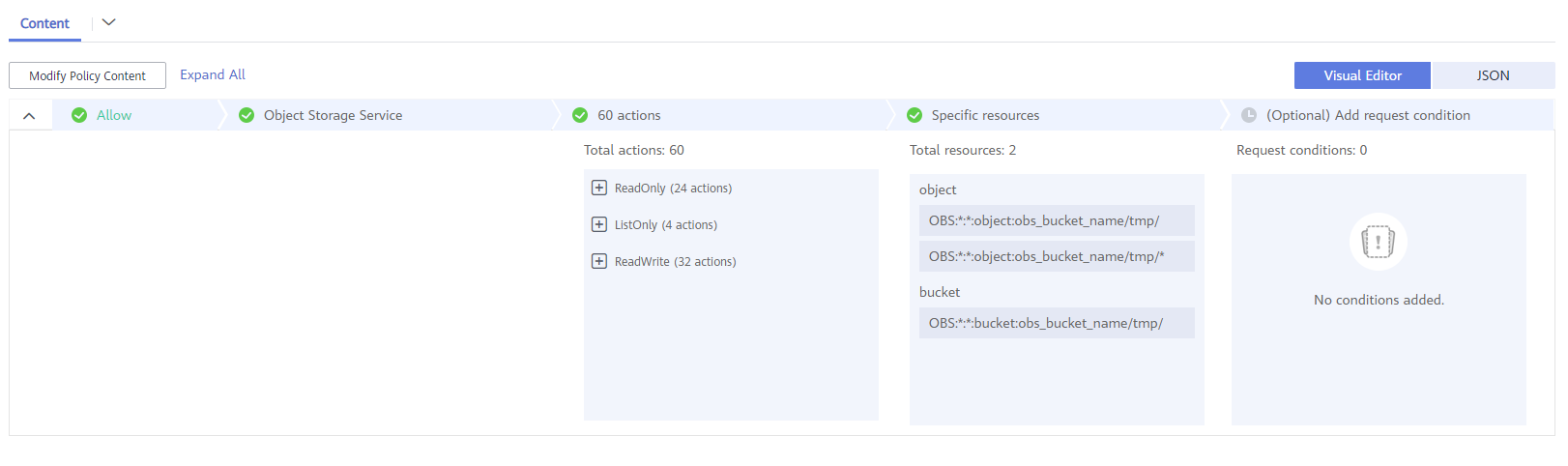The image size is (1568, 466).
Task: Expand the ReadOnly actions plus icon
Action: pos(599,188)
